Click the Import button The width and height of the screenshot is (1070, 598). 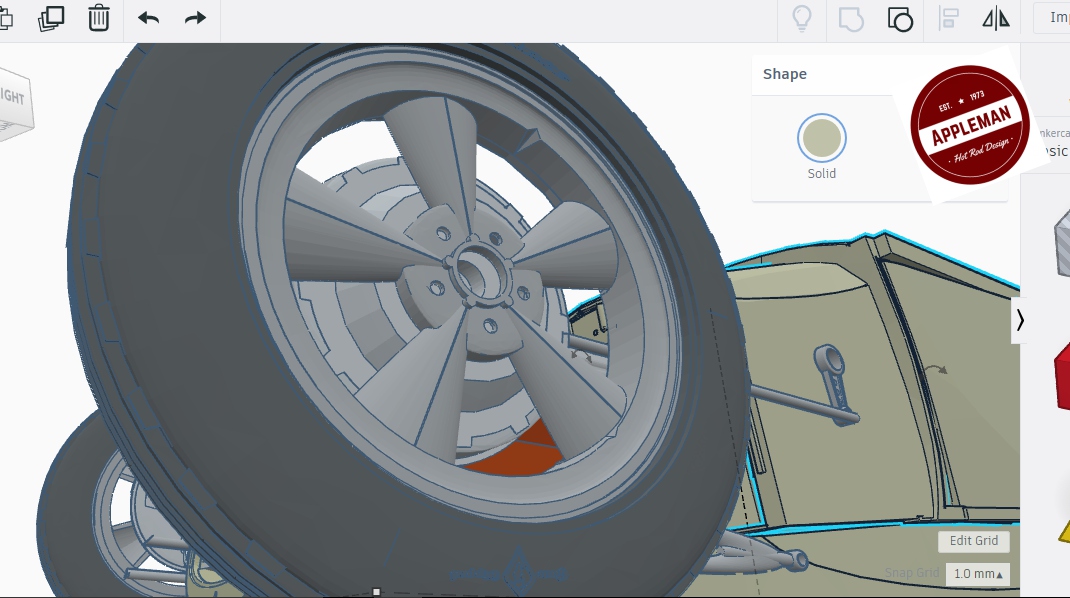point(1056,18)
